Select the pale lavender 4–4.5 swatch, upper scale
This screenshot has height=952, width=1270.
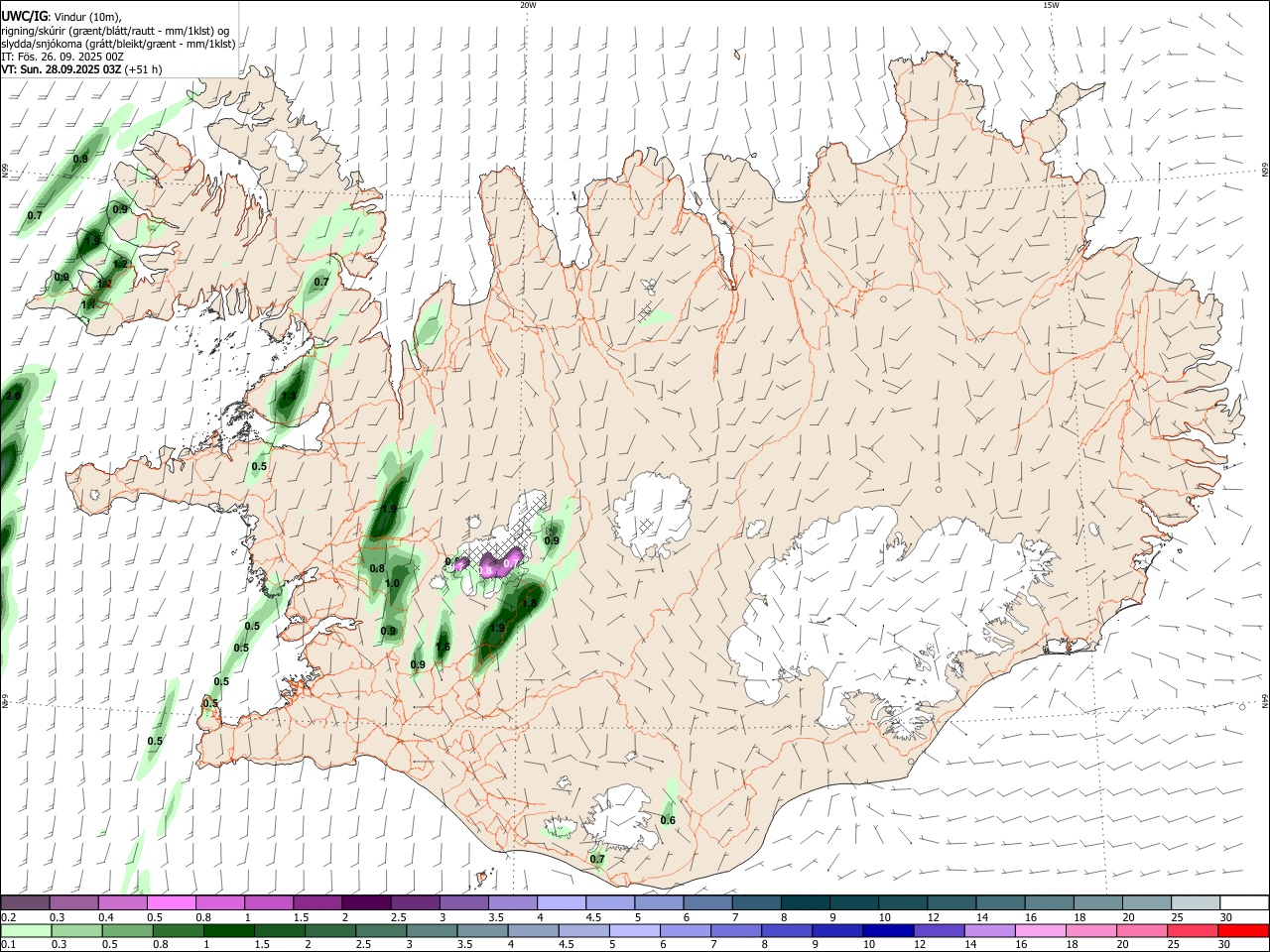[x=562, y=902]
